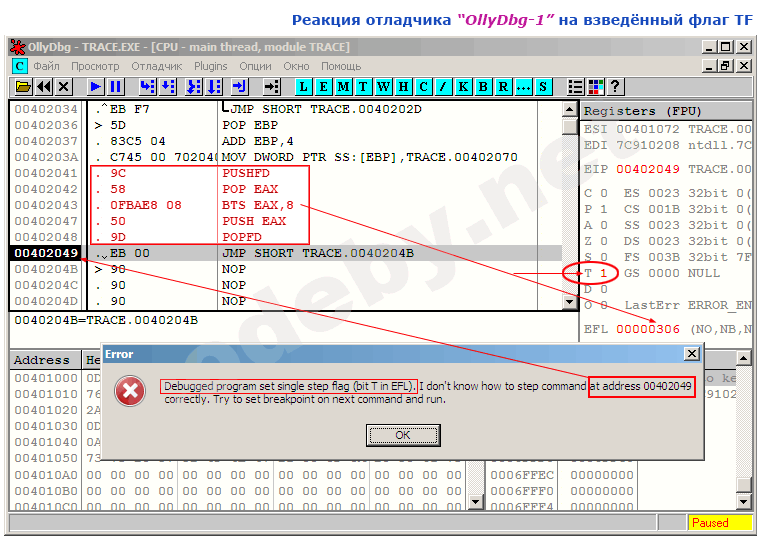This screenshot has height=542, width=764.
Task: Click the Trace into toolbar icon
Action: [x=194, y=87]
